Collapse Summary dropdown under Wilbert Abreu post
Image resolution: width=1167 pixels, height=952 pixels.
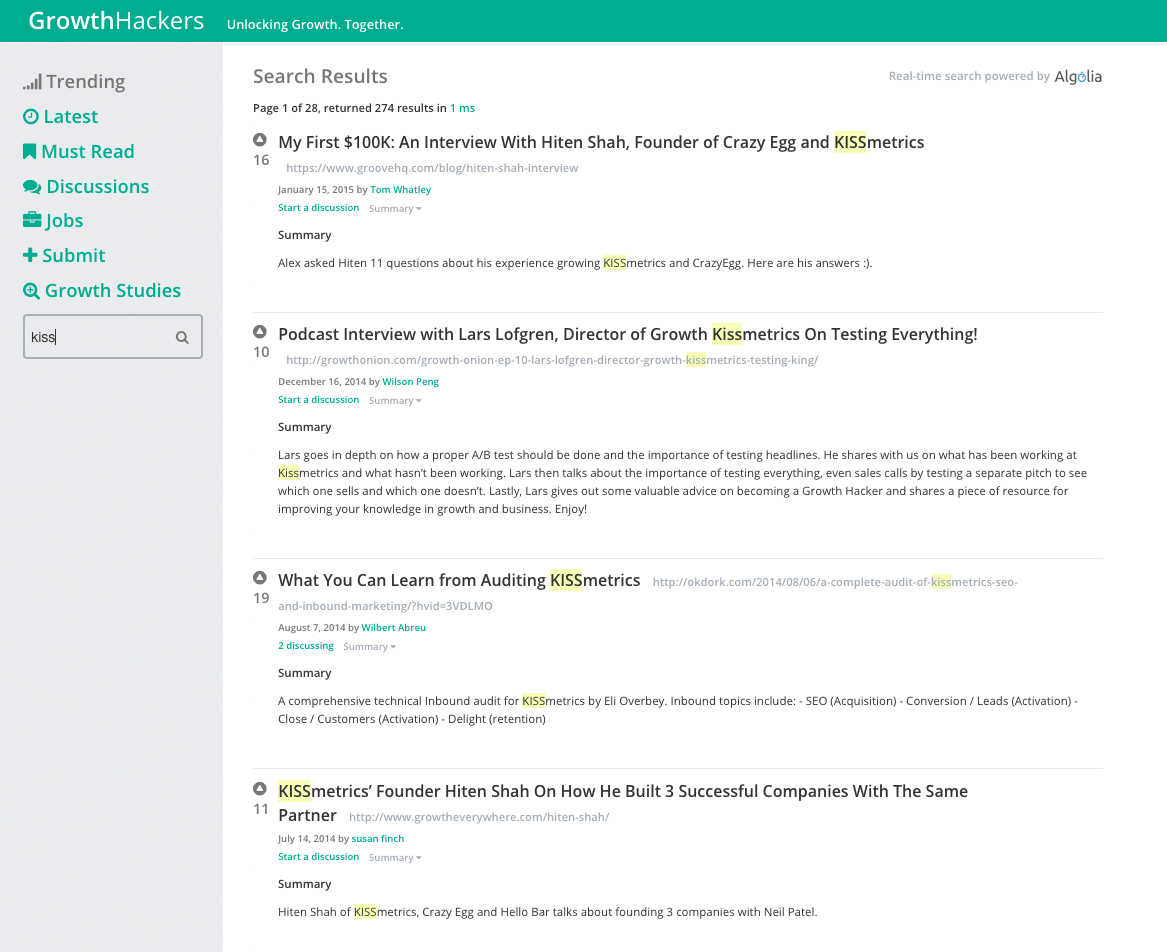[x=370, y=646]
